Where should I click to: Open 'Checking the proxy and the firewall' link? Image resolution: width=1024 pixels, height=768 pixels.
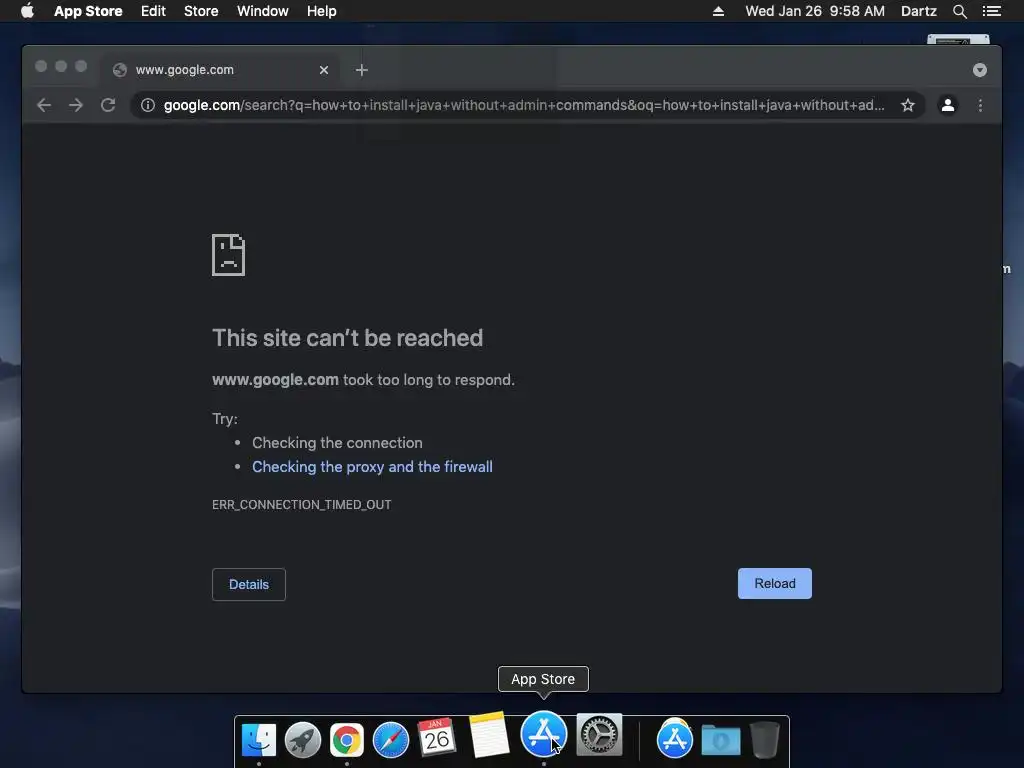pos(372,467)
